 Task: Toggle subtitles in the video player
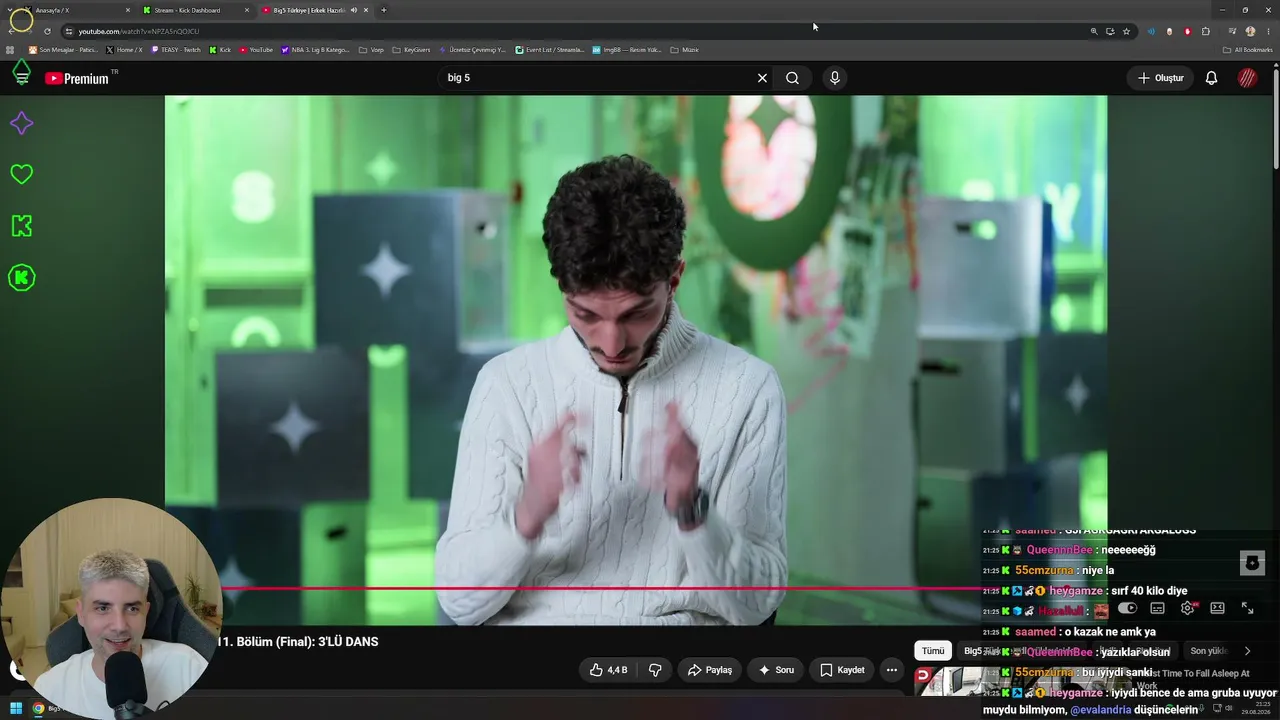1157,608
